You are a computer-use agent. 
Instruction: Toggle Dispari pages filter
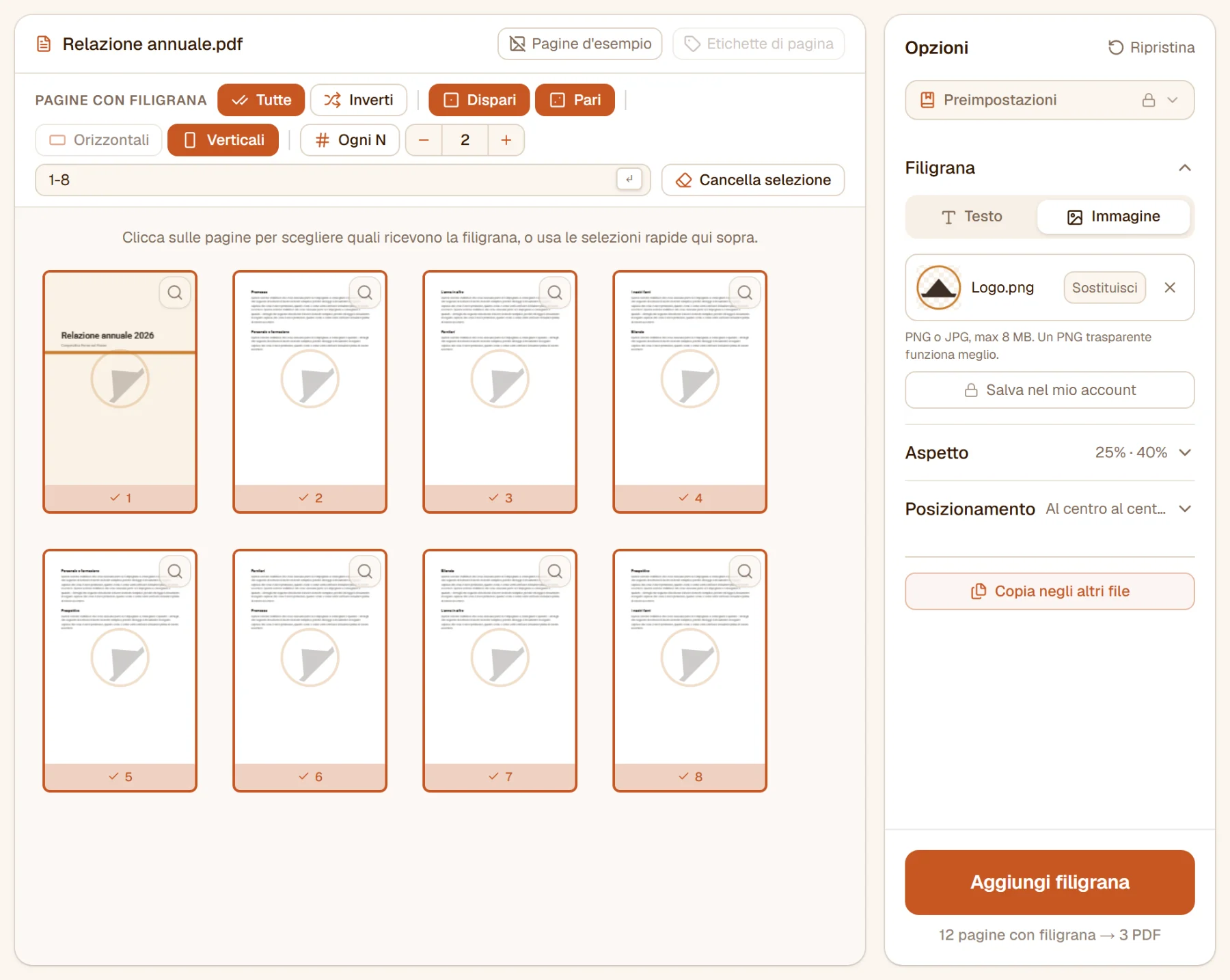point(479,100)
